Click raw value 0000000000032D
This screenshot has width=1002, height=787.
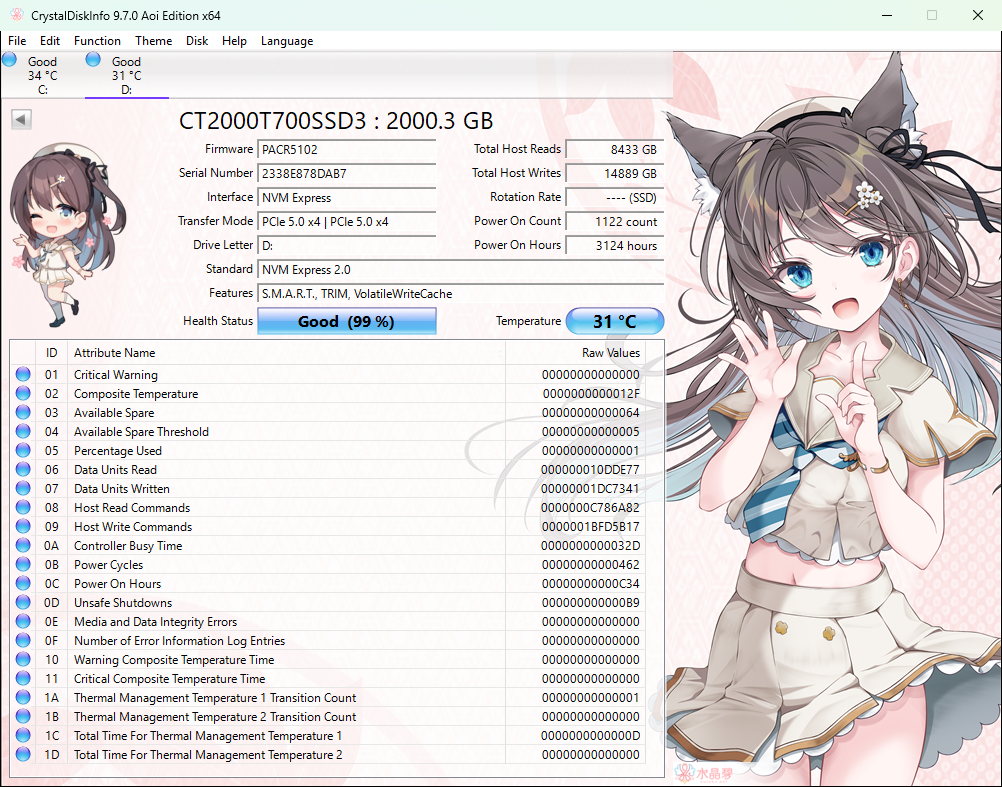pos(590,546)
